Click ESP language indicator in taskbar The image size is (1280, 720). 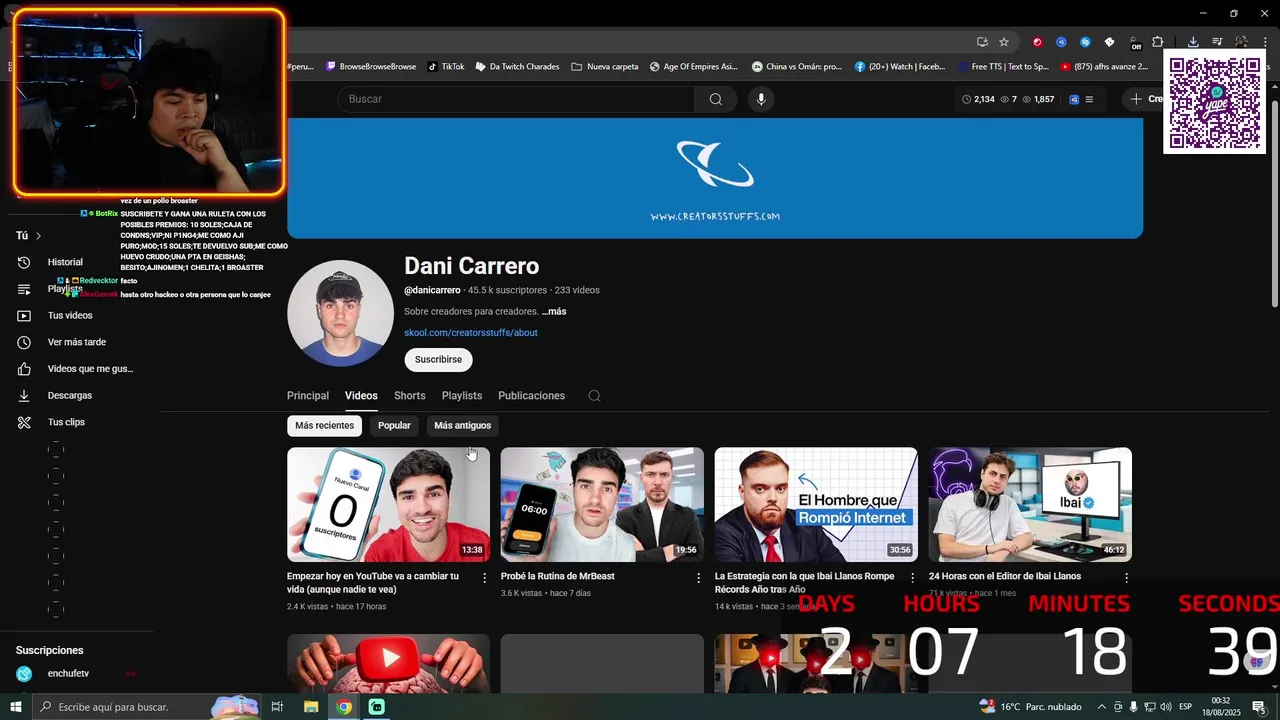point(1185,707)
